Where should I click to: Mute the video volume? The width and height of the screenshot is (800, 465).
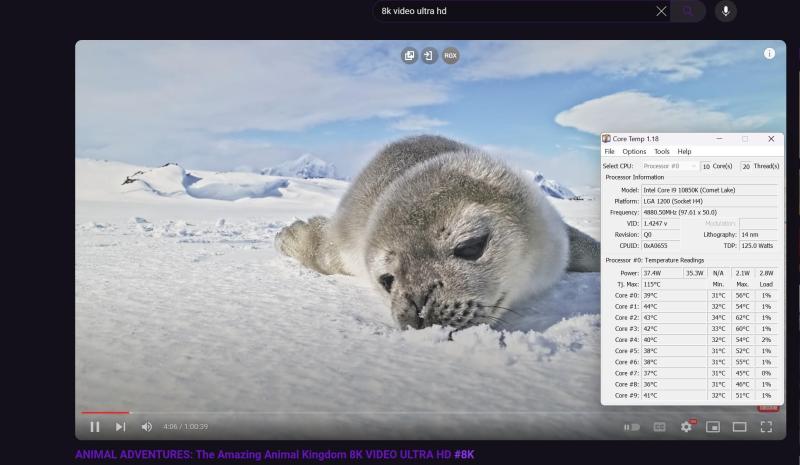click(147, 427)
